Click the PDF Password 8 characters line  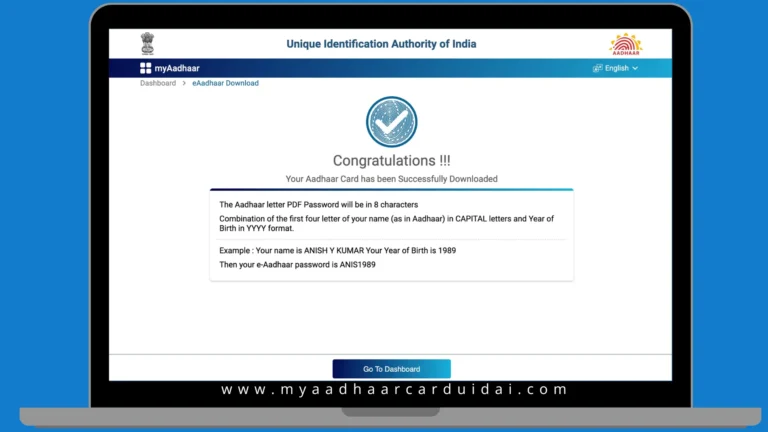(x=318, y=205)
